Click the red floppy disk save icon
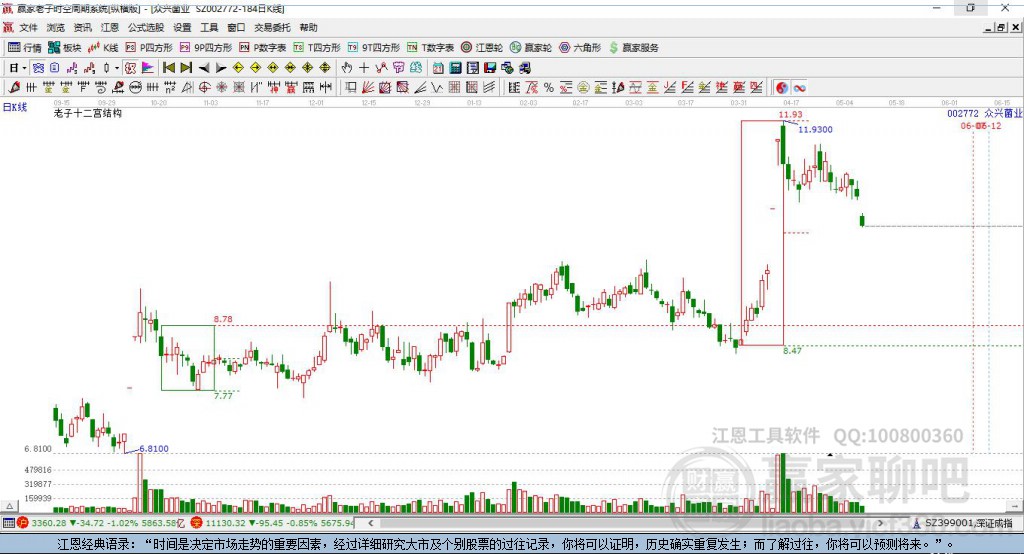Screen dimensions: 1024x554 (x=490, y=68)
